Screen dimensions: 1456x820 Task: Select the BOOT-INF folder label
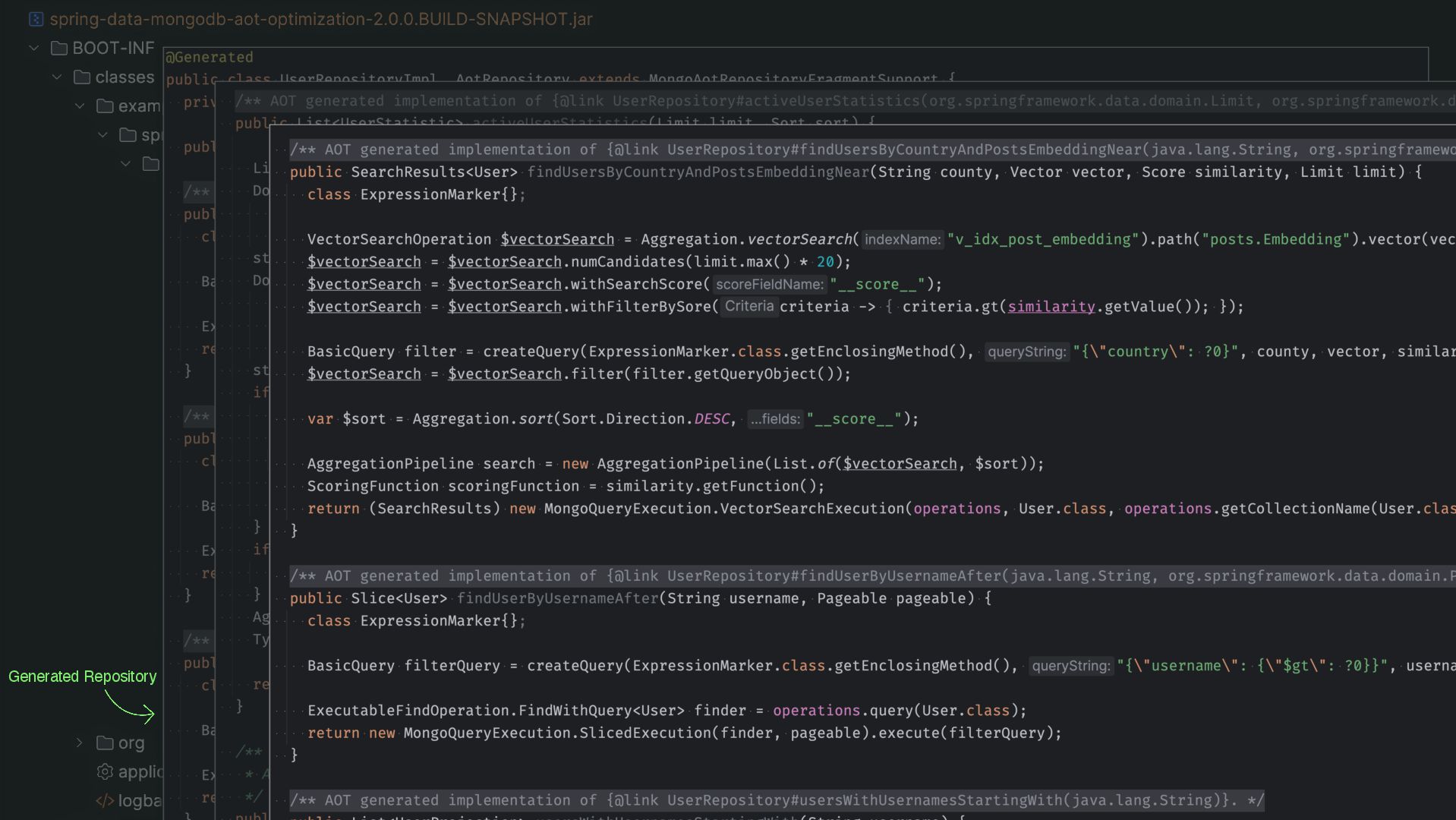point(113,49)
